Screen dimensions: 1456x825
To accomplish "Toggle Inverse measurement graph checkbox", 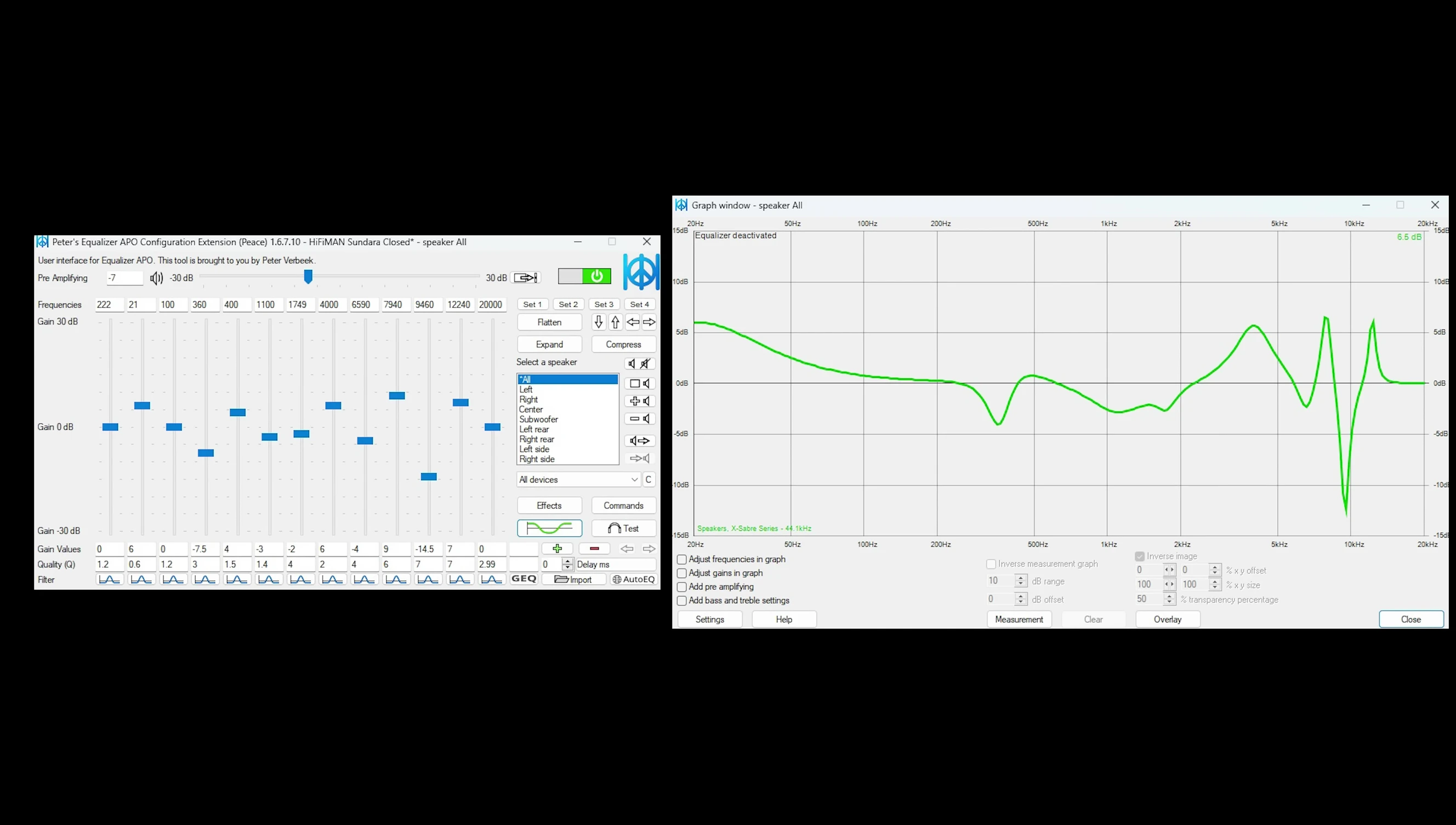I will pyautogui.click(x=991, y=565).
